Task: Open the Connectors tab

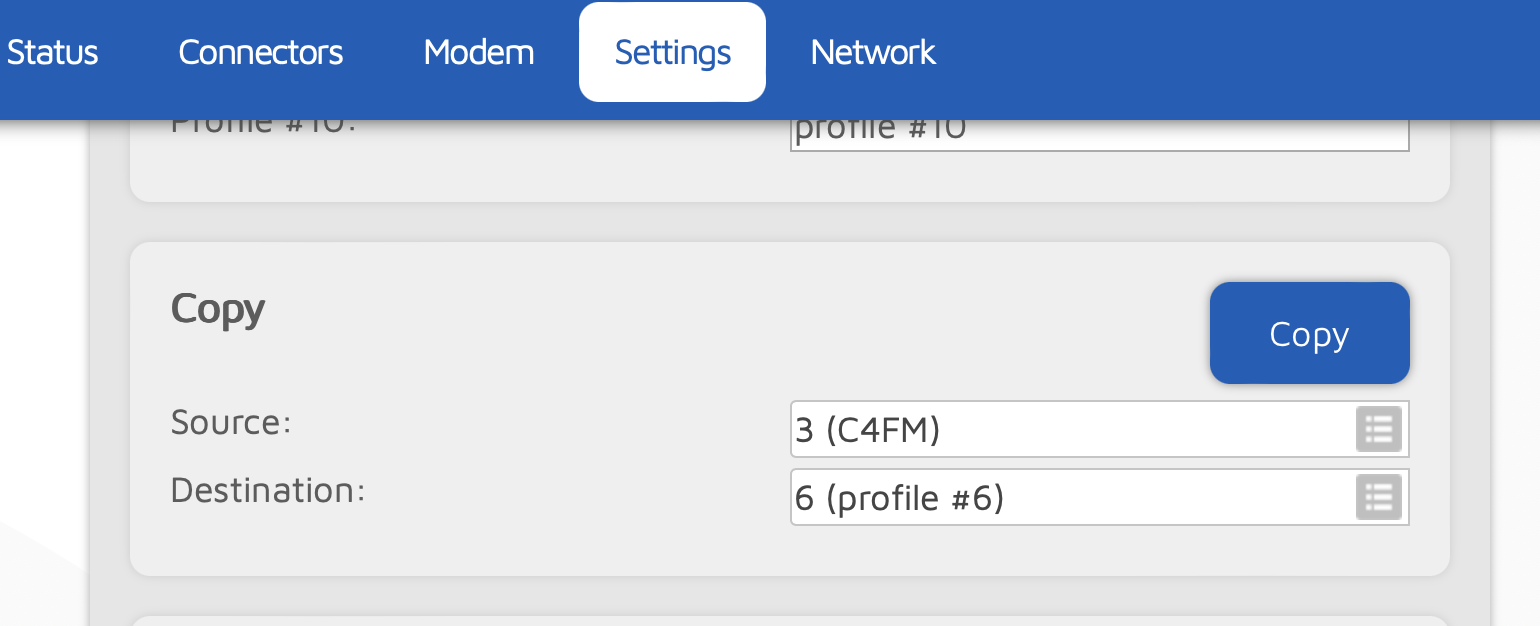Action: (260, 52)
